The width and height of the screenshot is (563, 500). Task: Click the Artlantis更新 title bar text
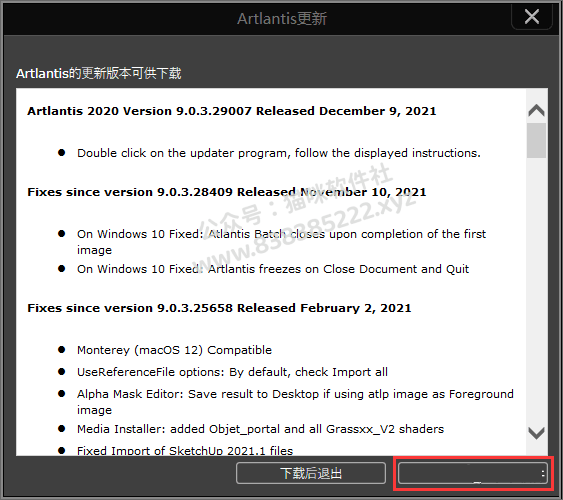(282, 19)
